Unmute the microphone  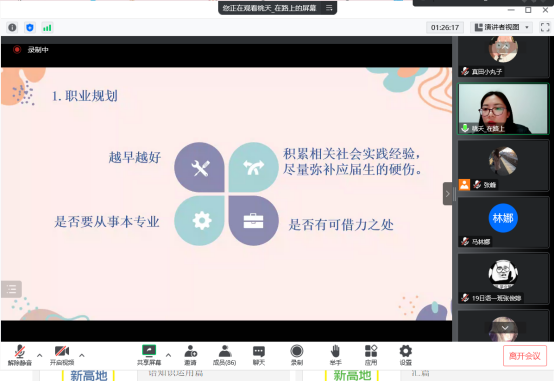20,355
